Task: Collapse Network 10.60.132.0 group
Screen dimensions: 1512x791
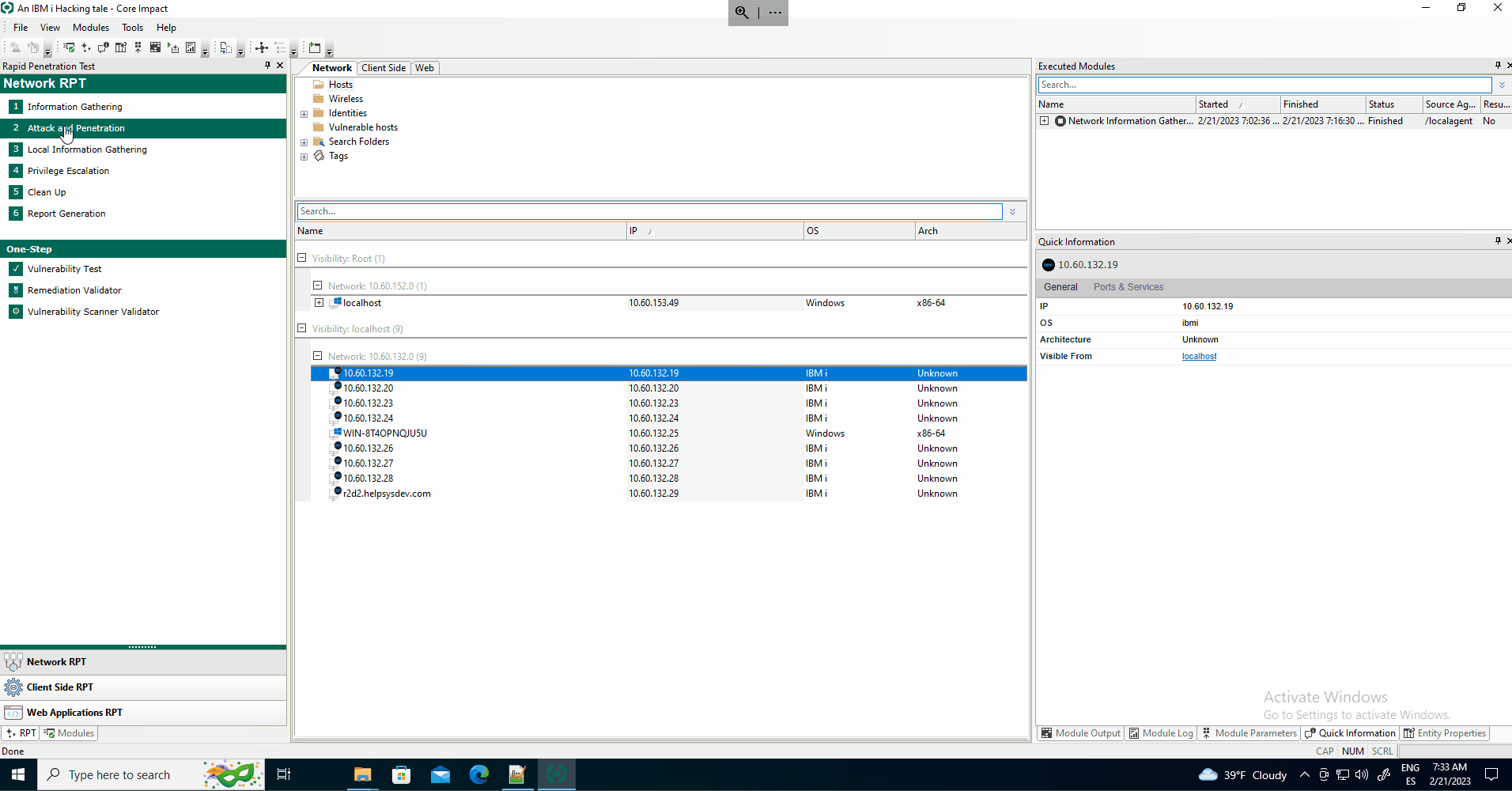Action: pyautogui.click(x=317, y=356)
